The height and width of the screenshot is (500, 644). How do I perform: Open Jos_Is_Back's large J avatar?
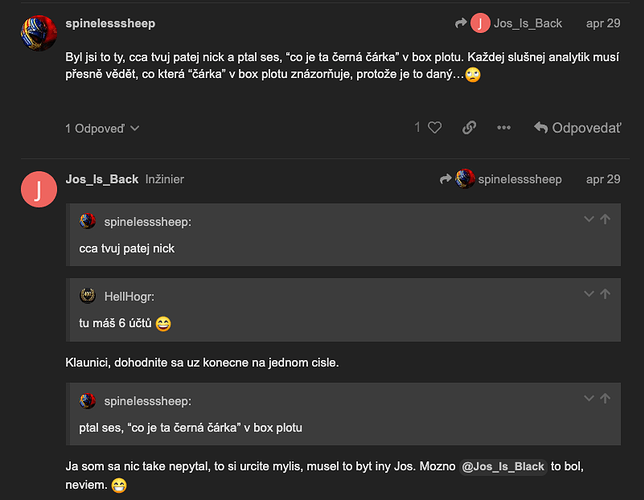39,189
